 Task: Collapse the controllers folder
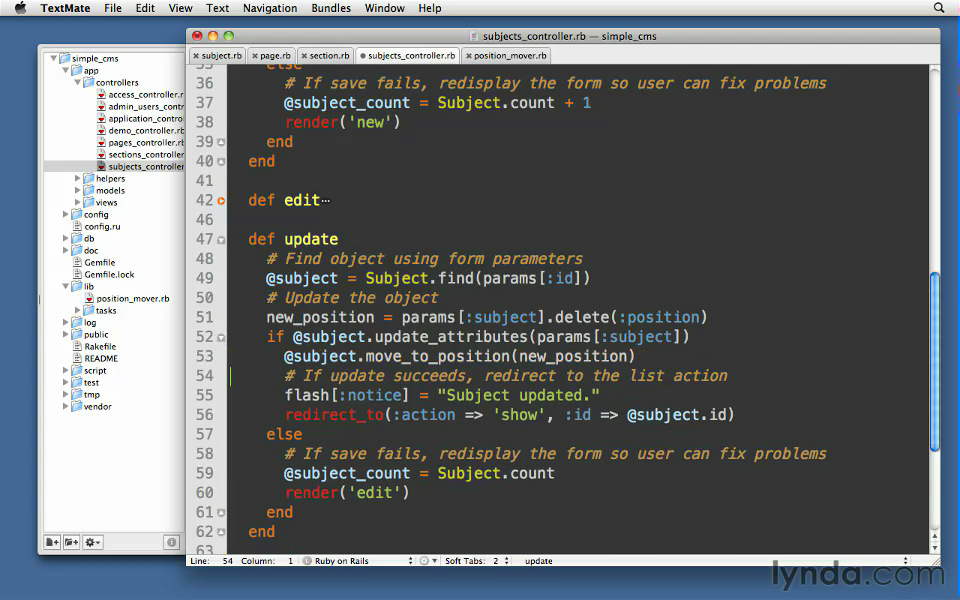coord(78,82)
